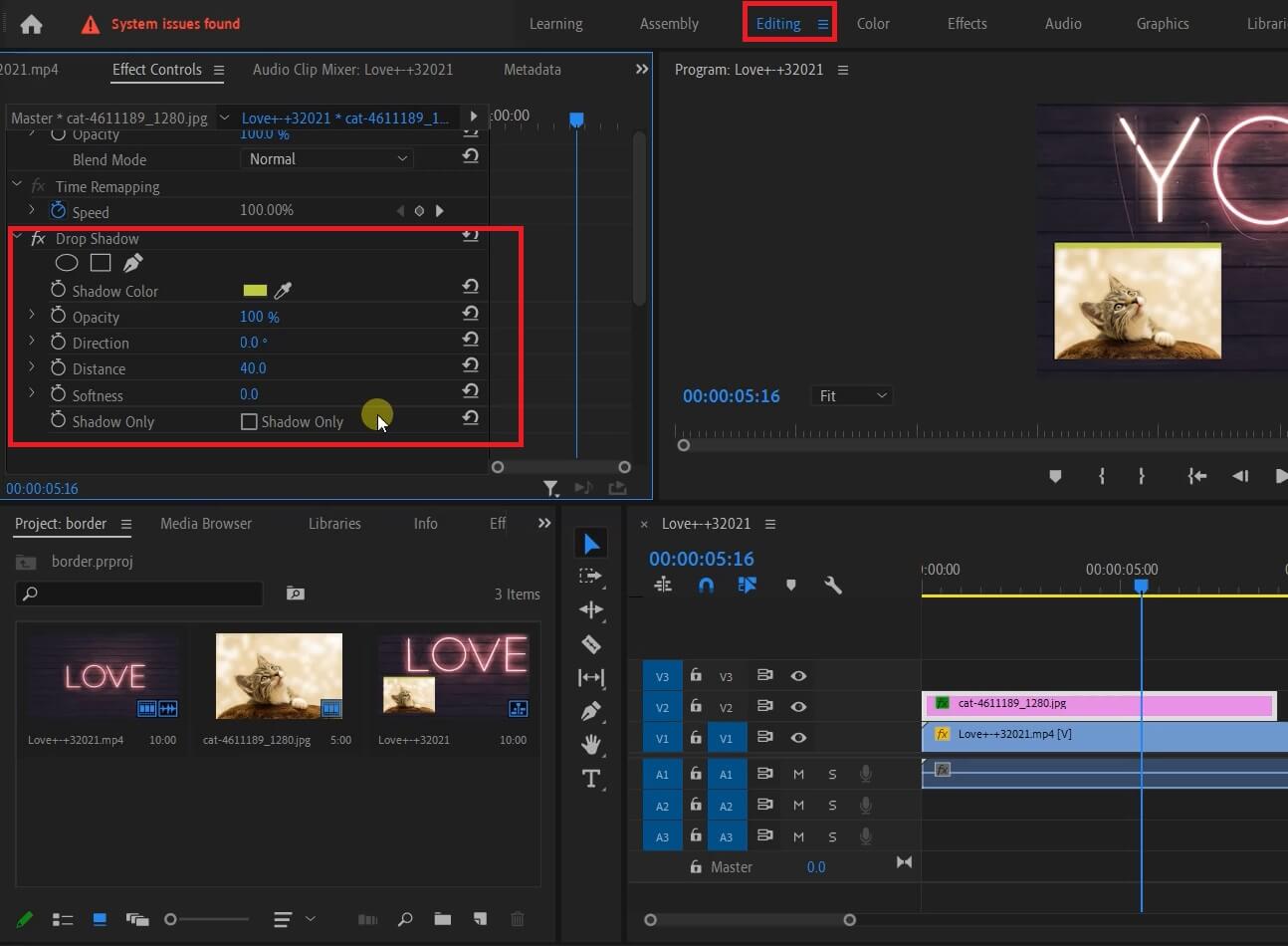Open the Effect Controls panel menu
Screen dimensions: 1288x946
[219, 70]
